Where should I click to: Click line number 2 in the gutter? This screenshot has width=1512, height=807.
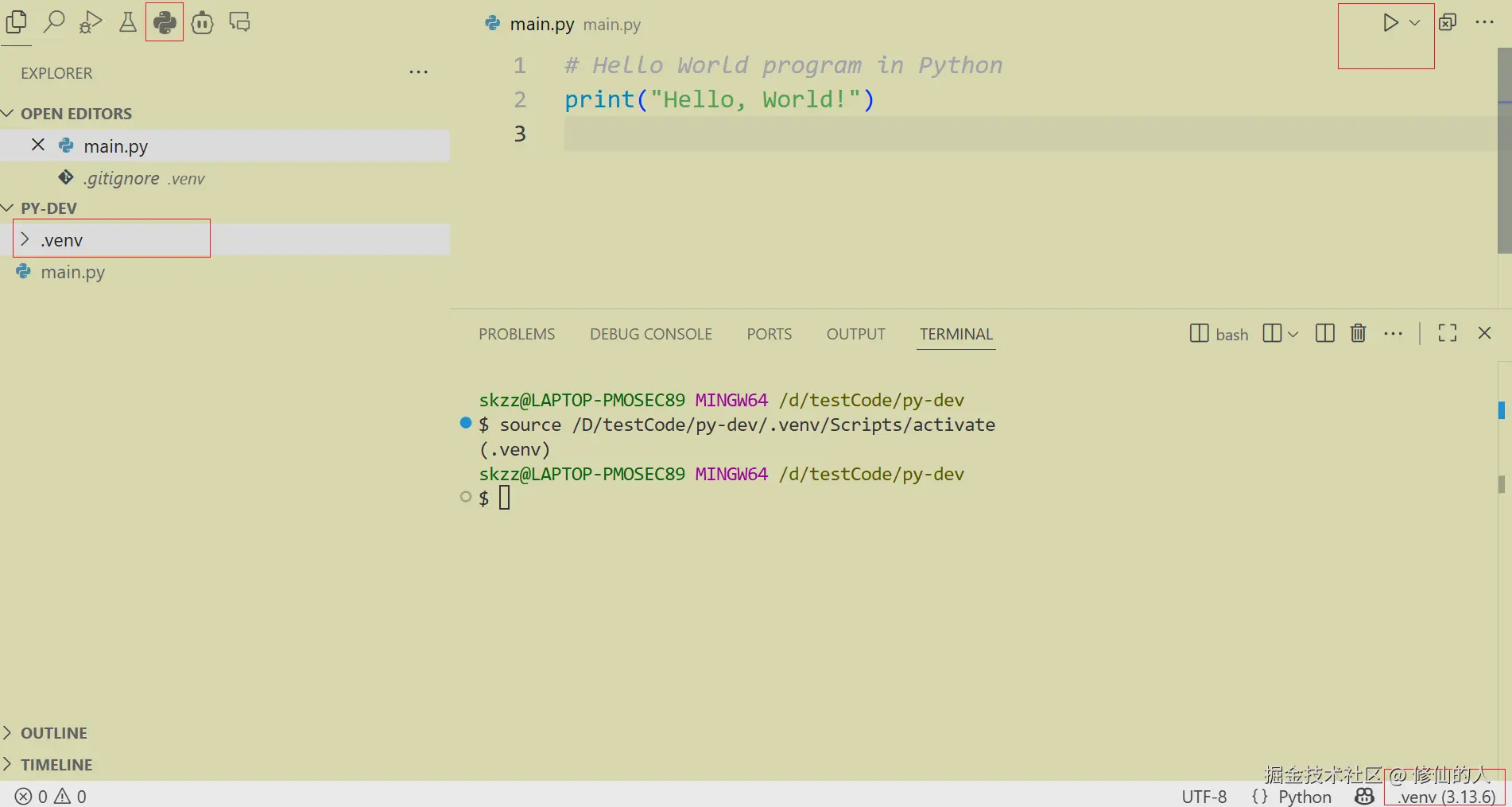click(x=520, y=99)
